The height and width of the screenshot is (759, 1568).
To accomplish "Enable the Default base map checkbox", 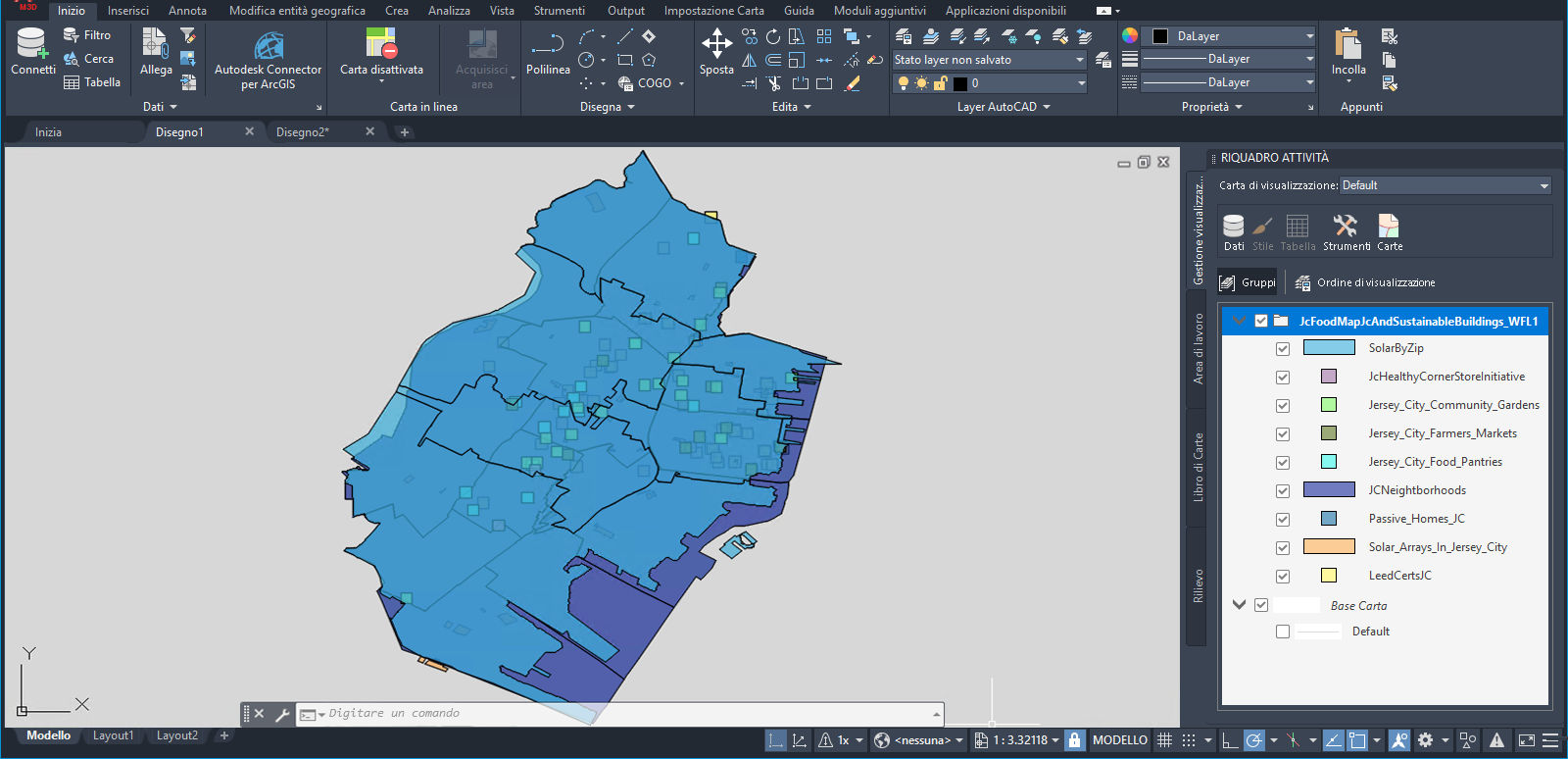I will click(x=1283, y=632).
